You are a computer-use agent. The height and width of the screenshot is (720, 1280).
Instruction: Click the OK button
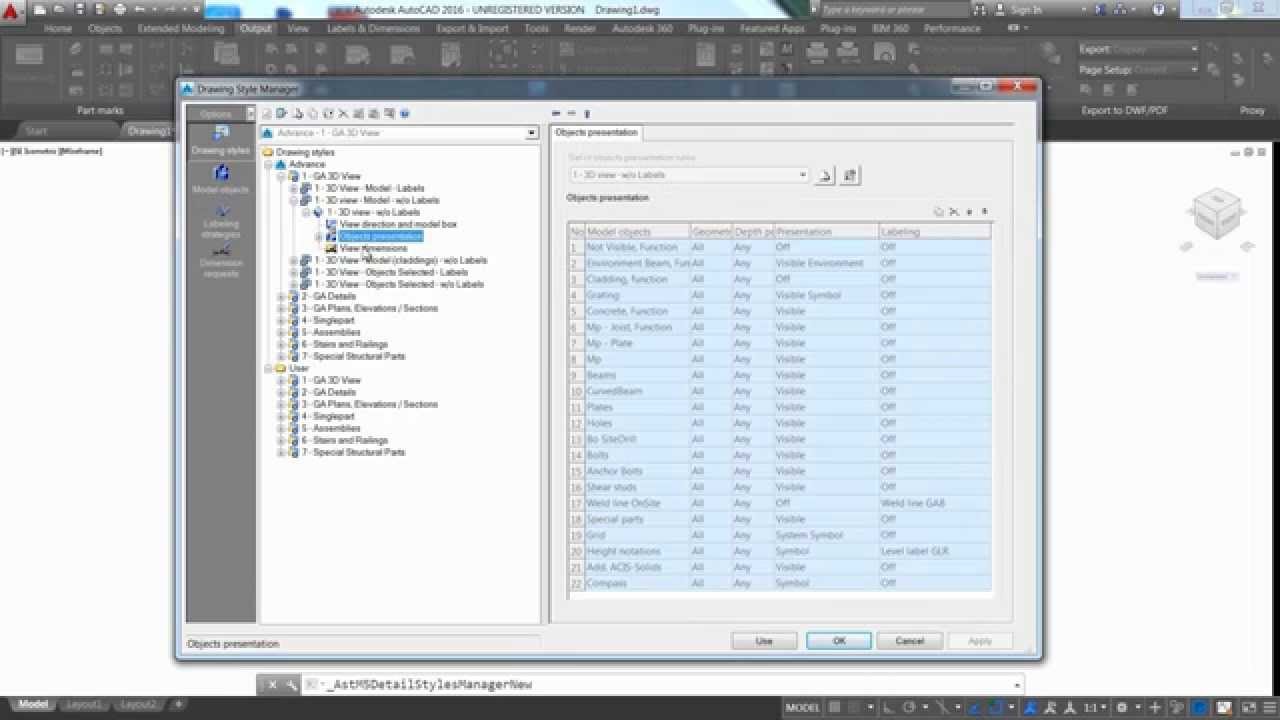839,641
